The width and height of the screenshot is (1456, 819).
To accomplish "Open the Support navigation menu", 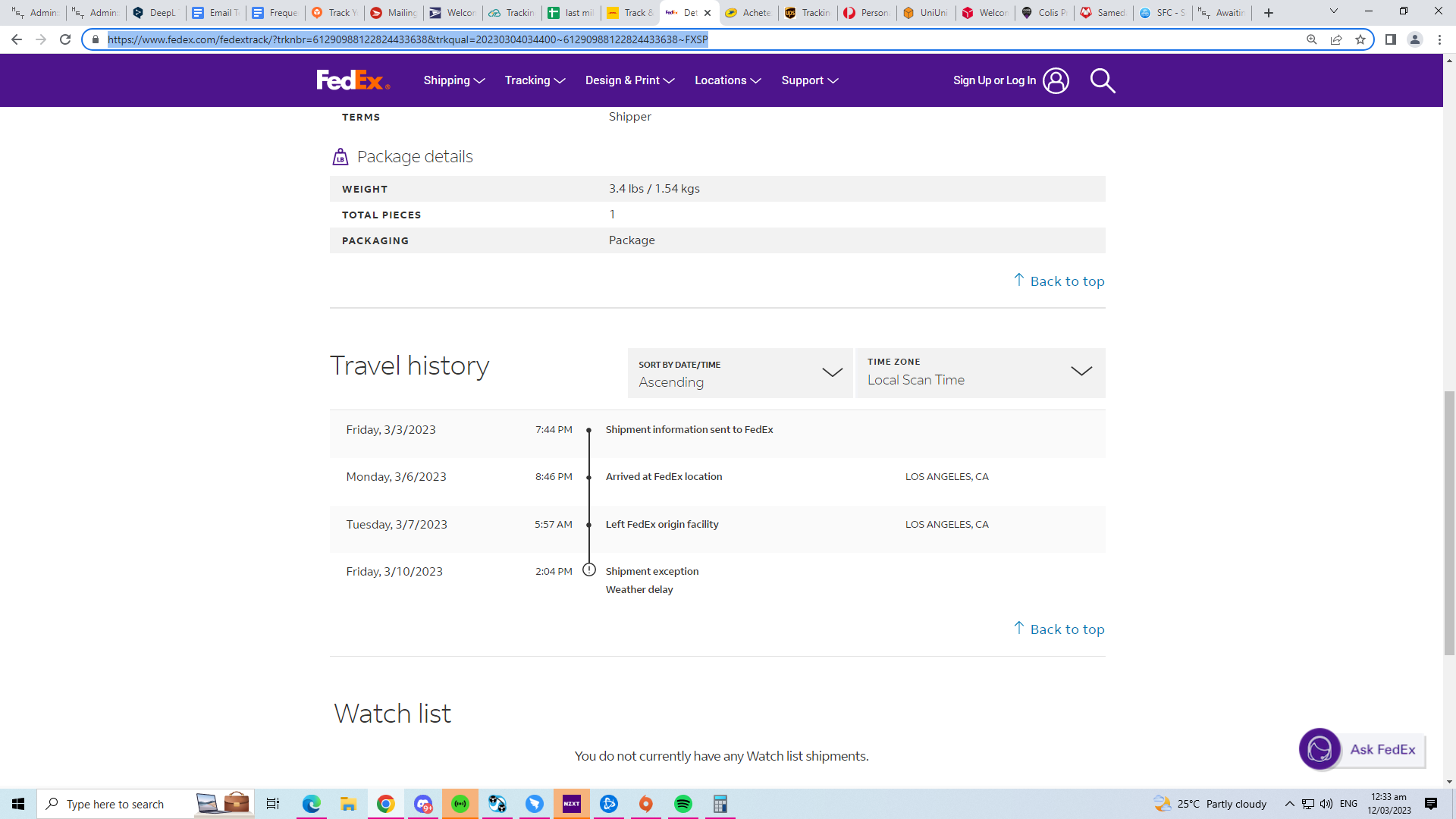I will point(809,80).
